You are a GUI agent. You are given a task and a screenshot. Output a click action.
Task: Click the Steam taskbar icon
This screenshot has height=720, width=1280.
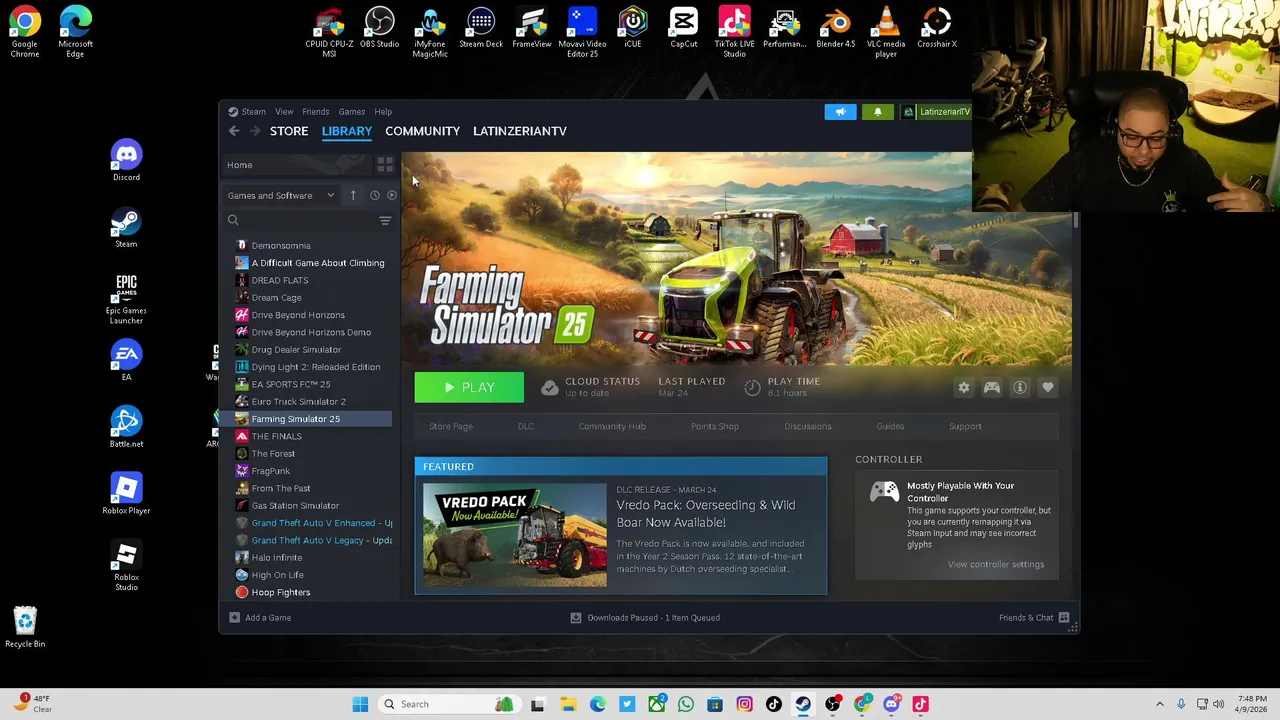point(803,705)
